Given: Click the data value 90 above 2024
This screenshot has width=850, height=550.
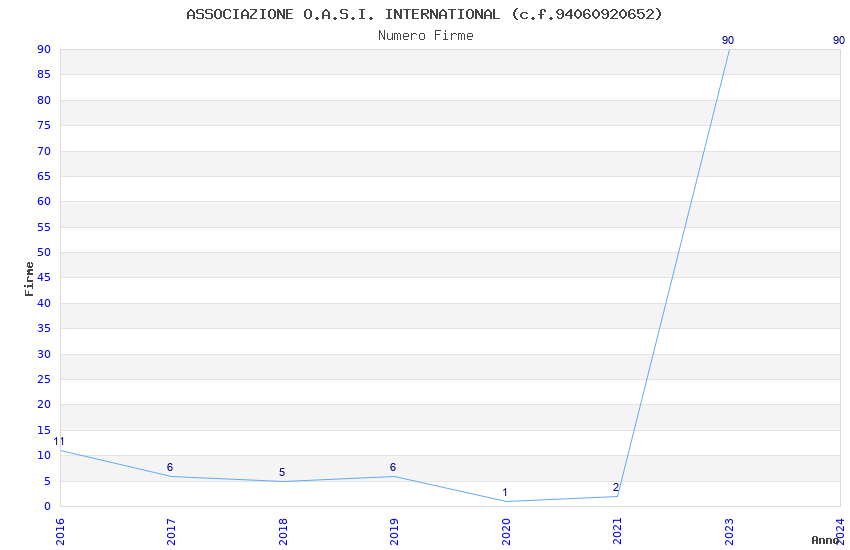Looking at the screenshot, I should (x=839, y=41).
